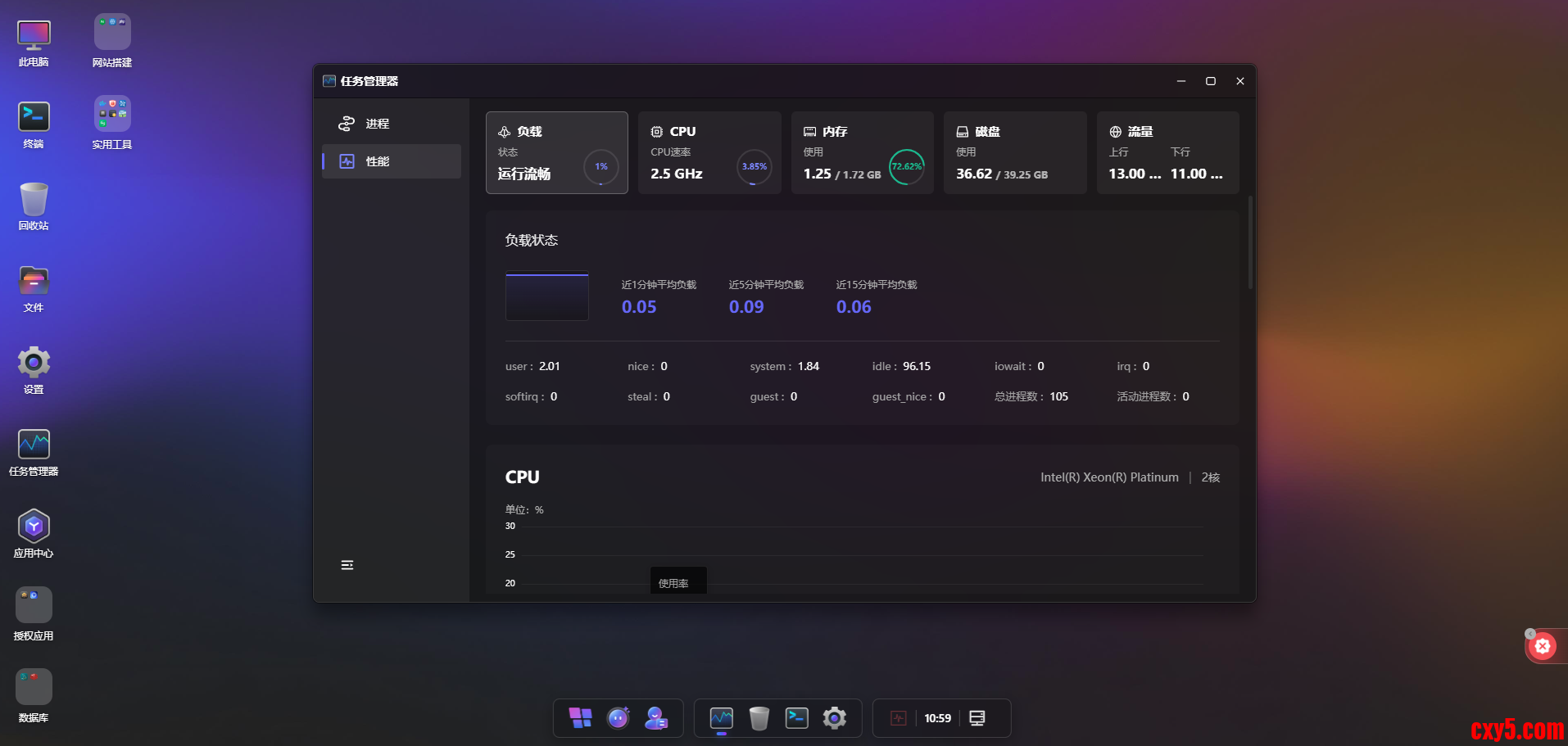The height and width of the screenshot is (746, 1568).
Task: Open the 流量 network traffic card
Action: (1167, 153)
